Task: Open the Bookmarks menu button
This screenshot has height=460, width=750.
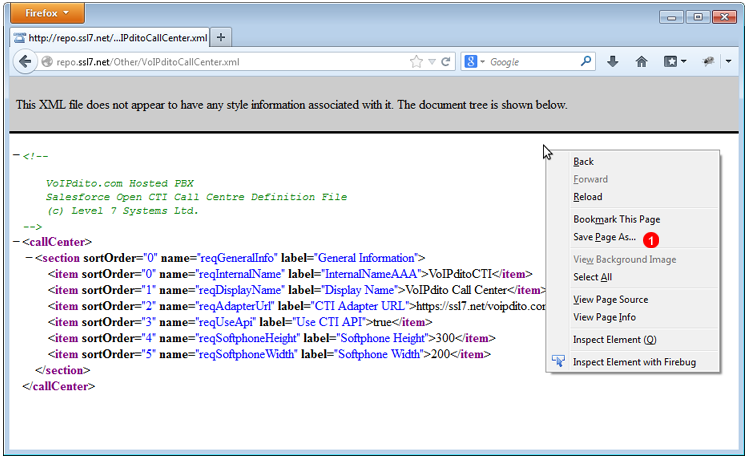Action: coord(675,61)
